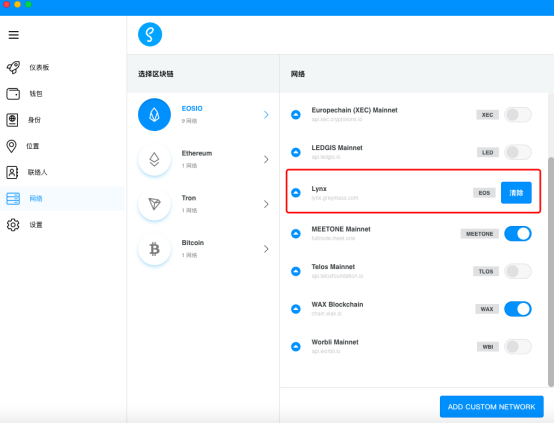Select the Telos Mainnet name
554x423 pixels.
pyautogui.click(x=333, y=267)
